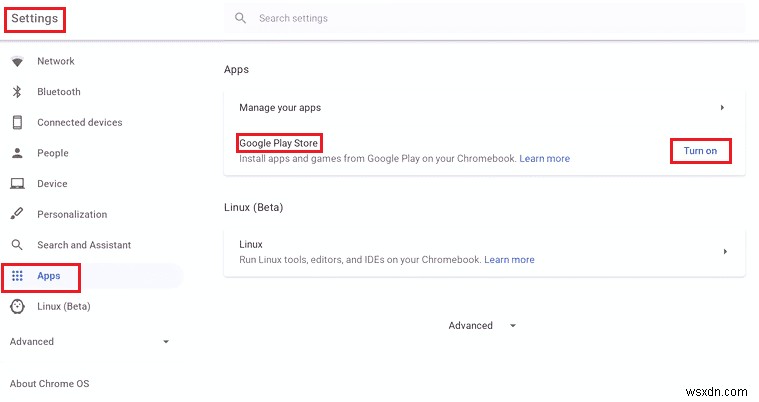This screenshot has height=402, width=759.
Task: Turn on Google Play Store
Action: [x=700, y=151]
